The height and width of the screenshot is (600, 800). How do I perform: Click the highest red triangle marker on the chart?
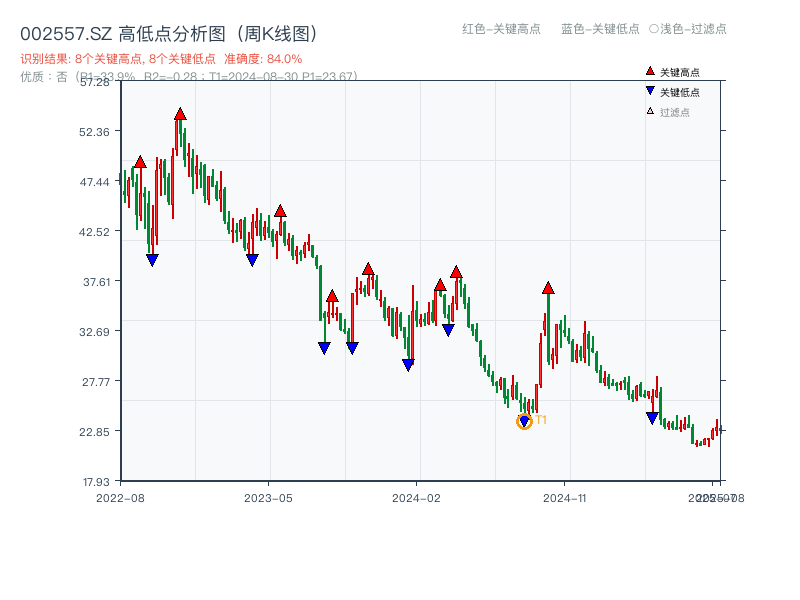pyautogui.click(x=180, y=115)
